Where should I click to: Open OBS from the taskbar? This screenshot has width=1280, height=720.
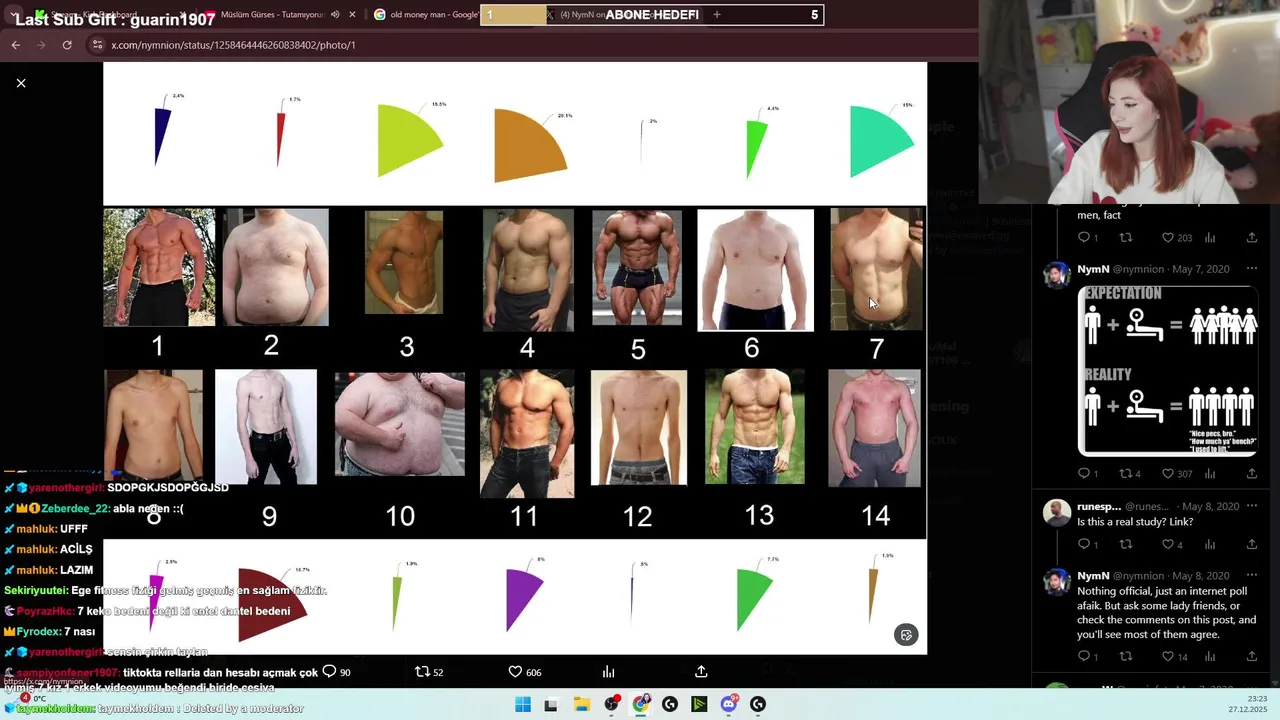(x=611, y=704)
